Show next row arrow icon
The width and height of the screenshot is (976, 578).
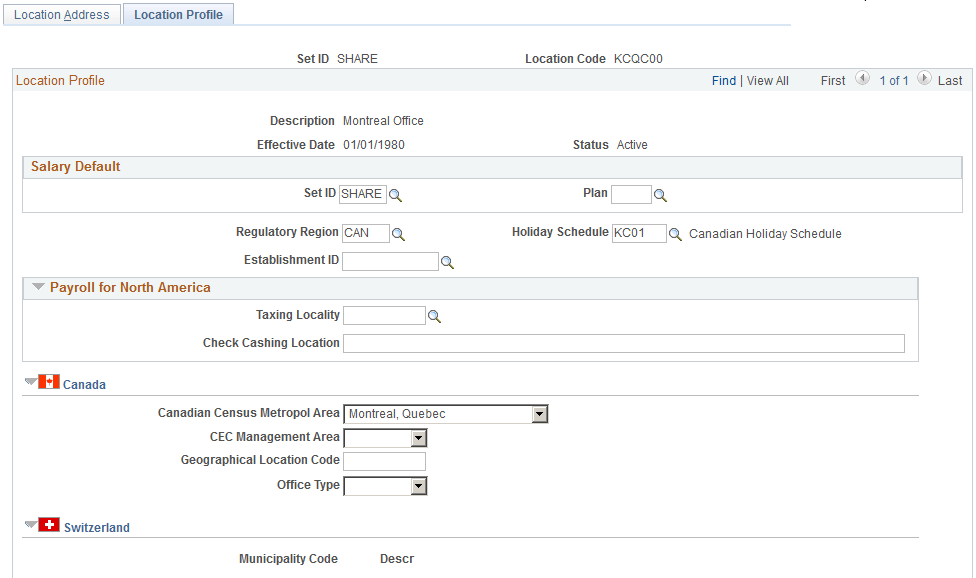pos(924,78)
